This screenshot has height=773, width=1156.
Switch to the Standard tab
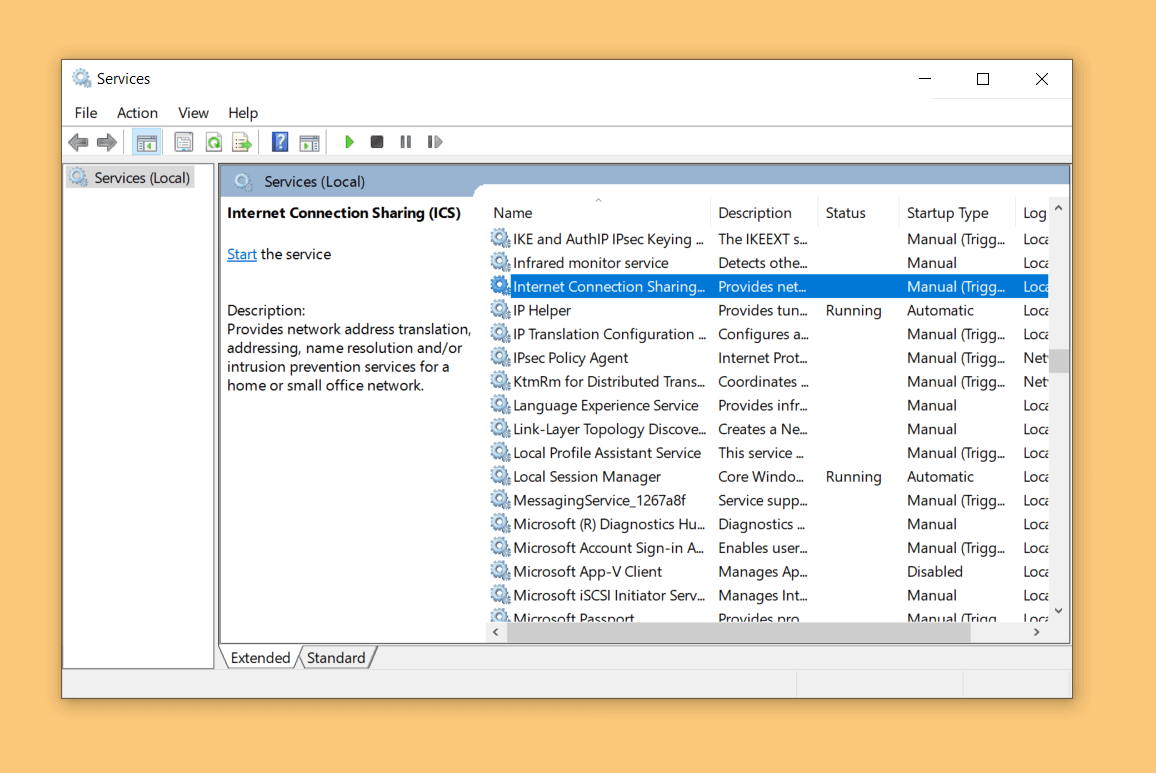pyautogui.click(x=336, y=657)
